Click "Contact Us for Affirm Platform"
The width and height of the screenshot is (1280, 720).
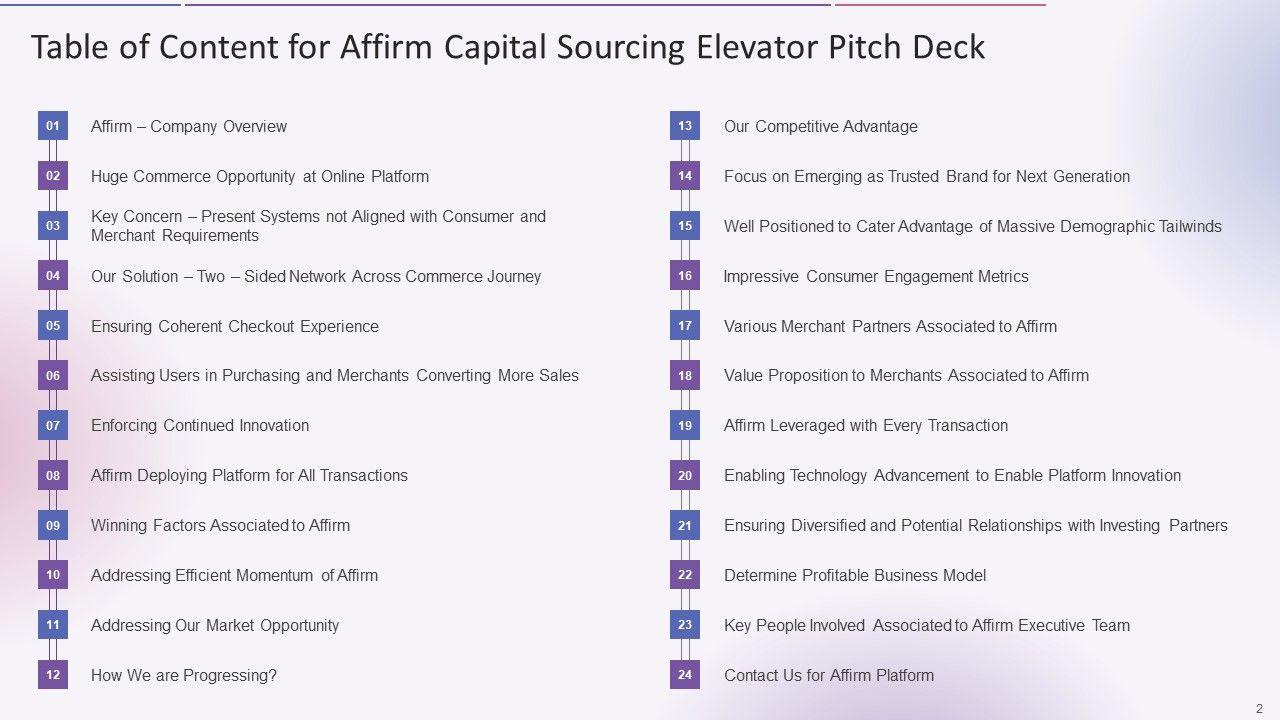[829, 675]
